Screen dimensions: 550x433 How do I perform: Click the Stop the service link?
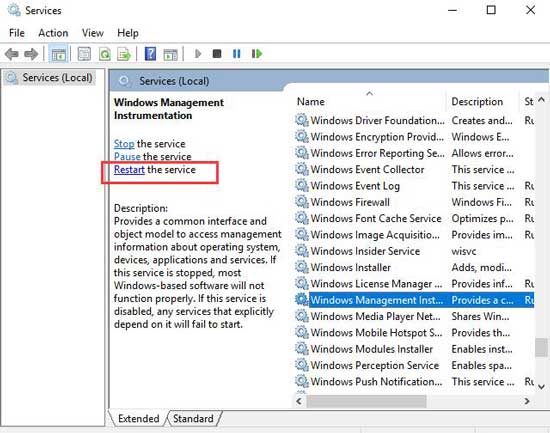click(x=124, y=144)
